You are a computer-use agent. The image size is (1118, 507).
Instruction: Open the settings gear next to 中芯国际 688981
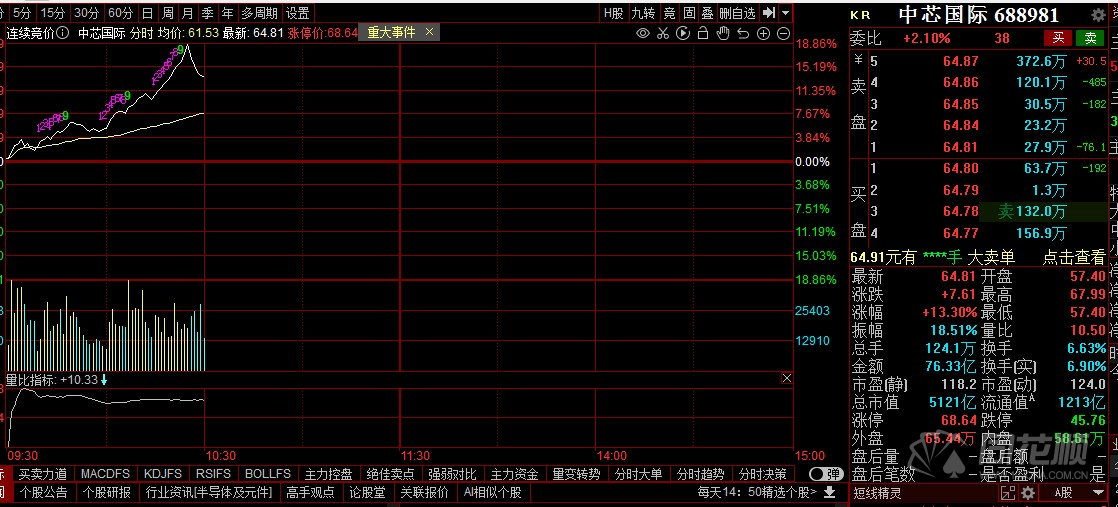pos(1098,15)
